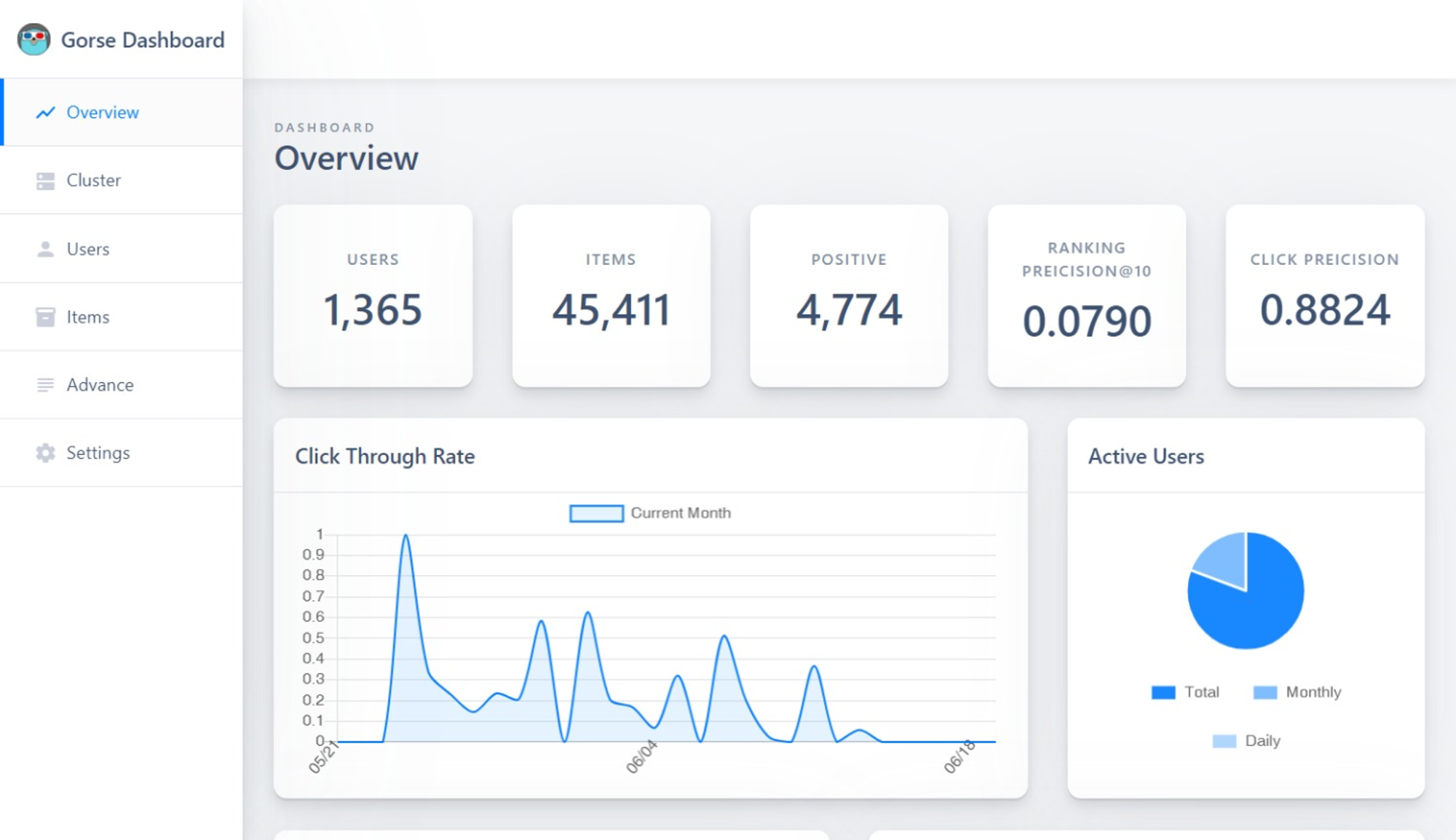Click the Users person icon
The width and height of the screenshot is (1456, 840).
point(45,249)
